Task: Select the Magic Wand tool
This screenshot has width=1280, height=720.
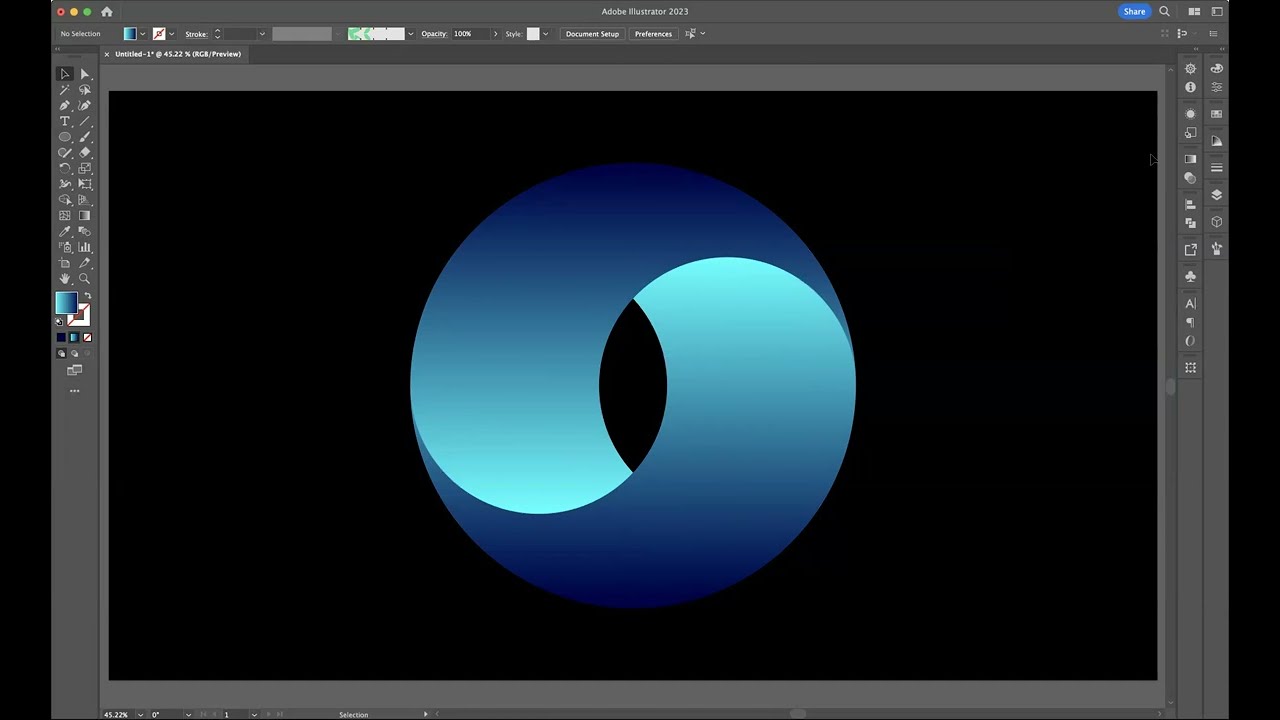Action: click(65, 90)
